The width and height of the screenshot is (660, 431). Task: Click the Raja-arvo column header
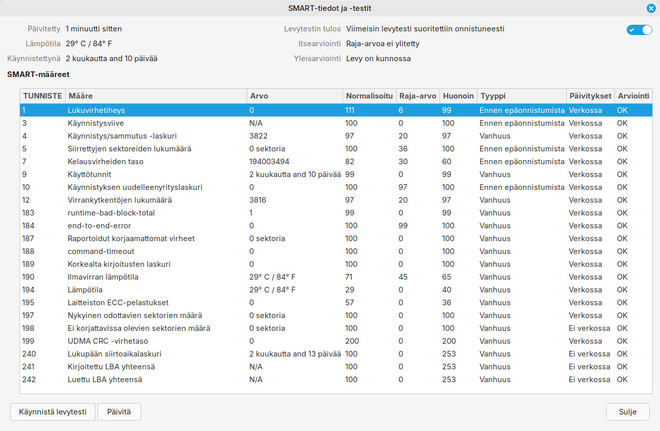point(418,96)
